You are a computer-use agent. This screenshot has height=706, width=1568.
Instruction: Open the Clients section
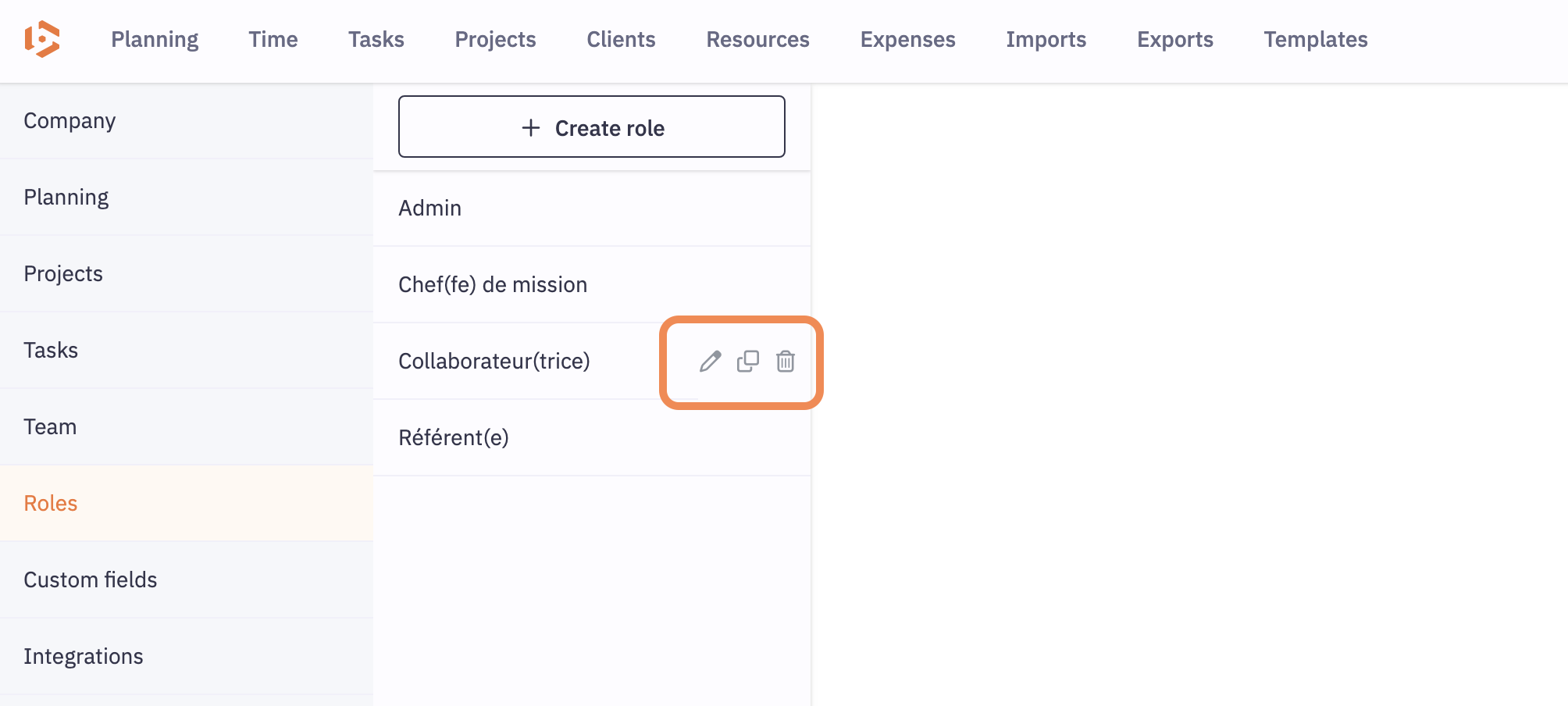coord(621,40)
